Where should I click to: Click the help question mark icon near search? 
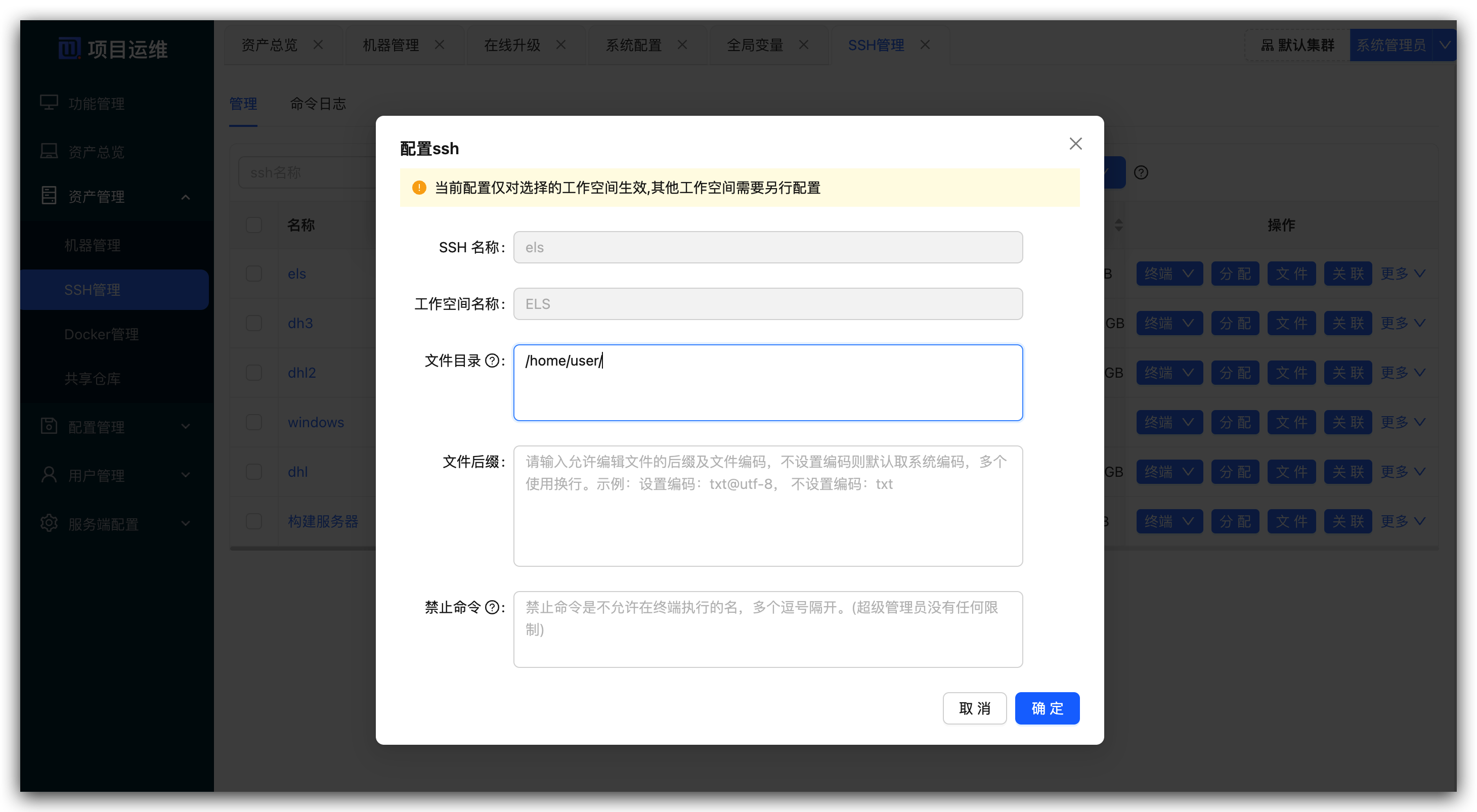1141,172
